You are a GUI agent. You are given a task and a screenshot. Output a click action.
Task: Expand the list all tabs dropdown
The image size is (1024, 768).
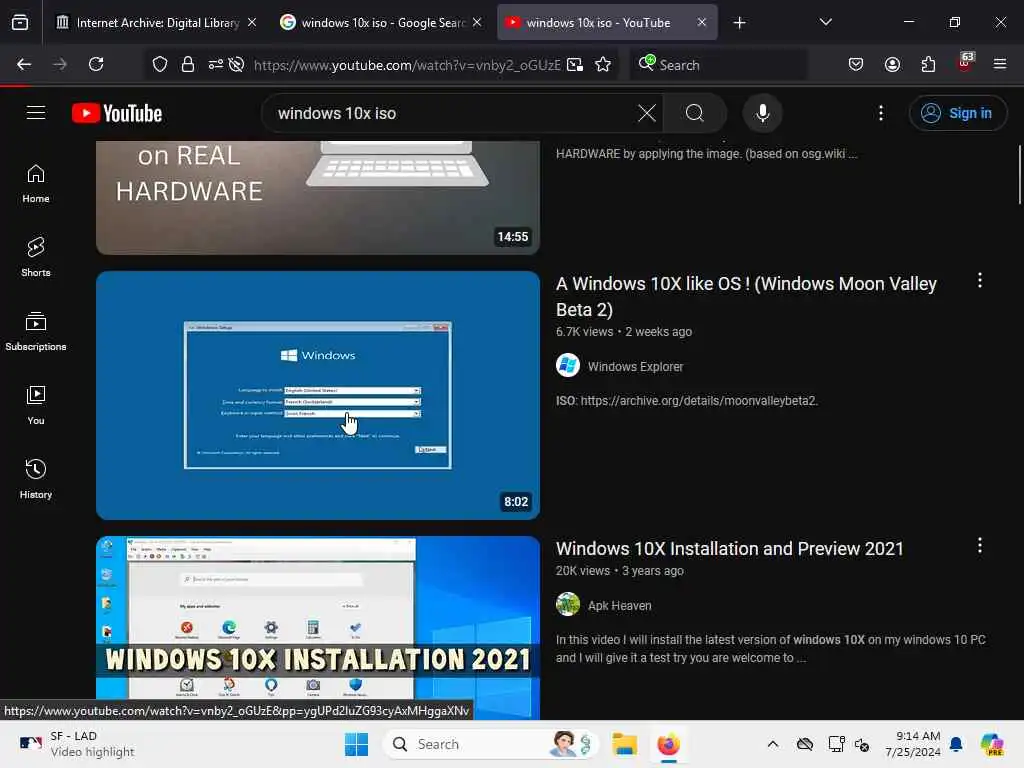(x=825, y=23)
